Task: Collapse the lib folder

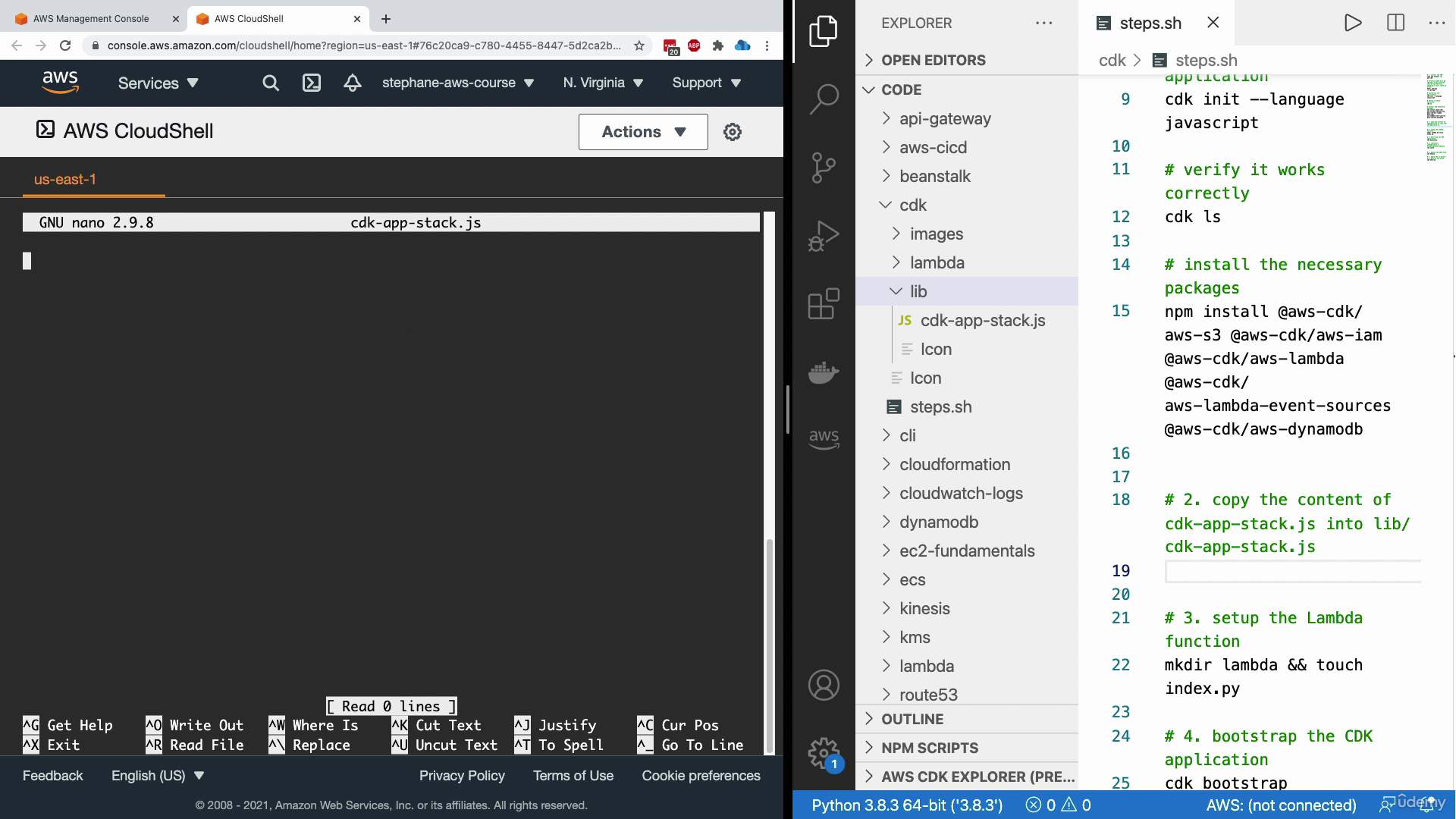Action: (x=967, y=291)
